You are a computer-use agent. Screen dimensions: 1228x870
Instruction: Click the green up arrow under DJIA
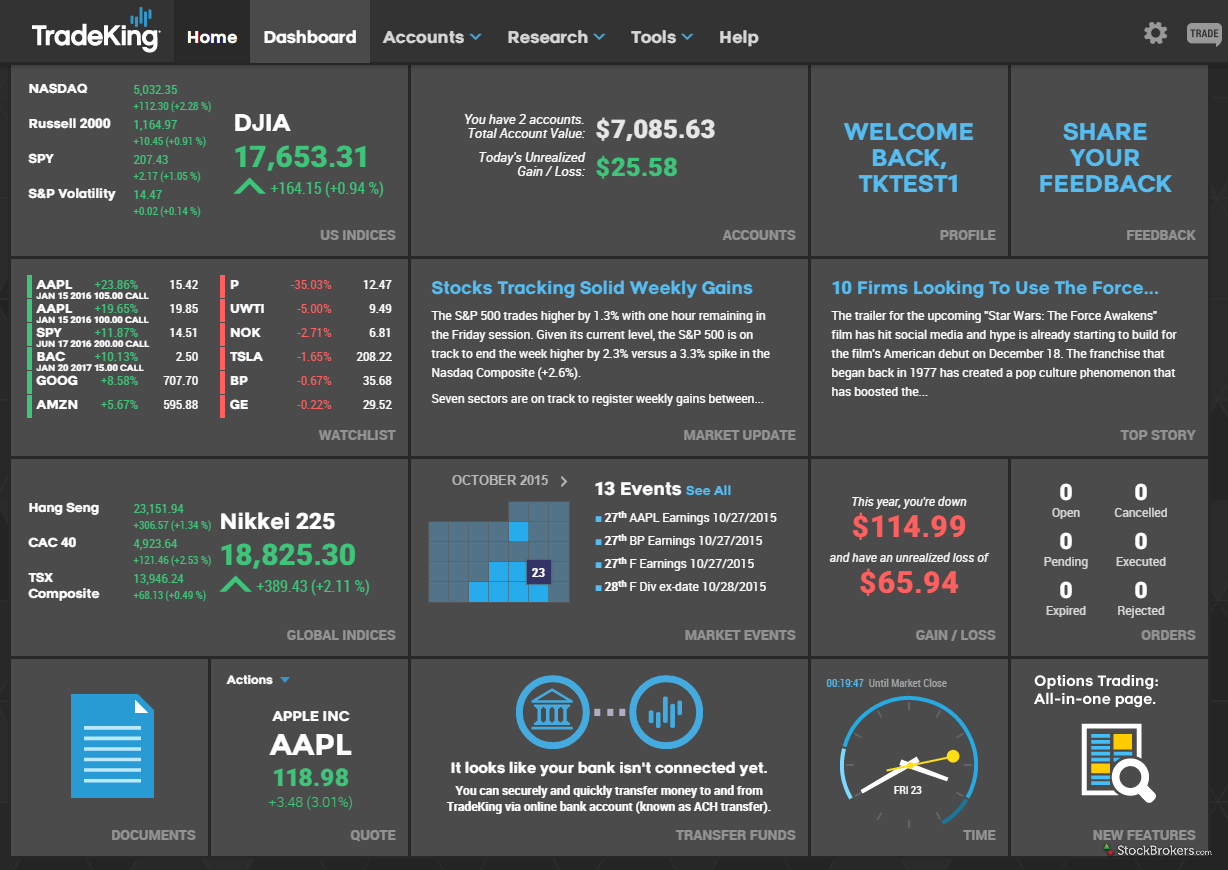(250, 187)
